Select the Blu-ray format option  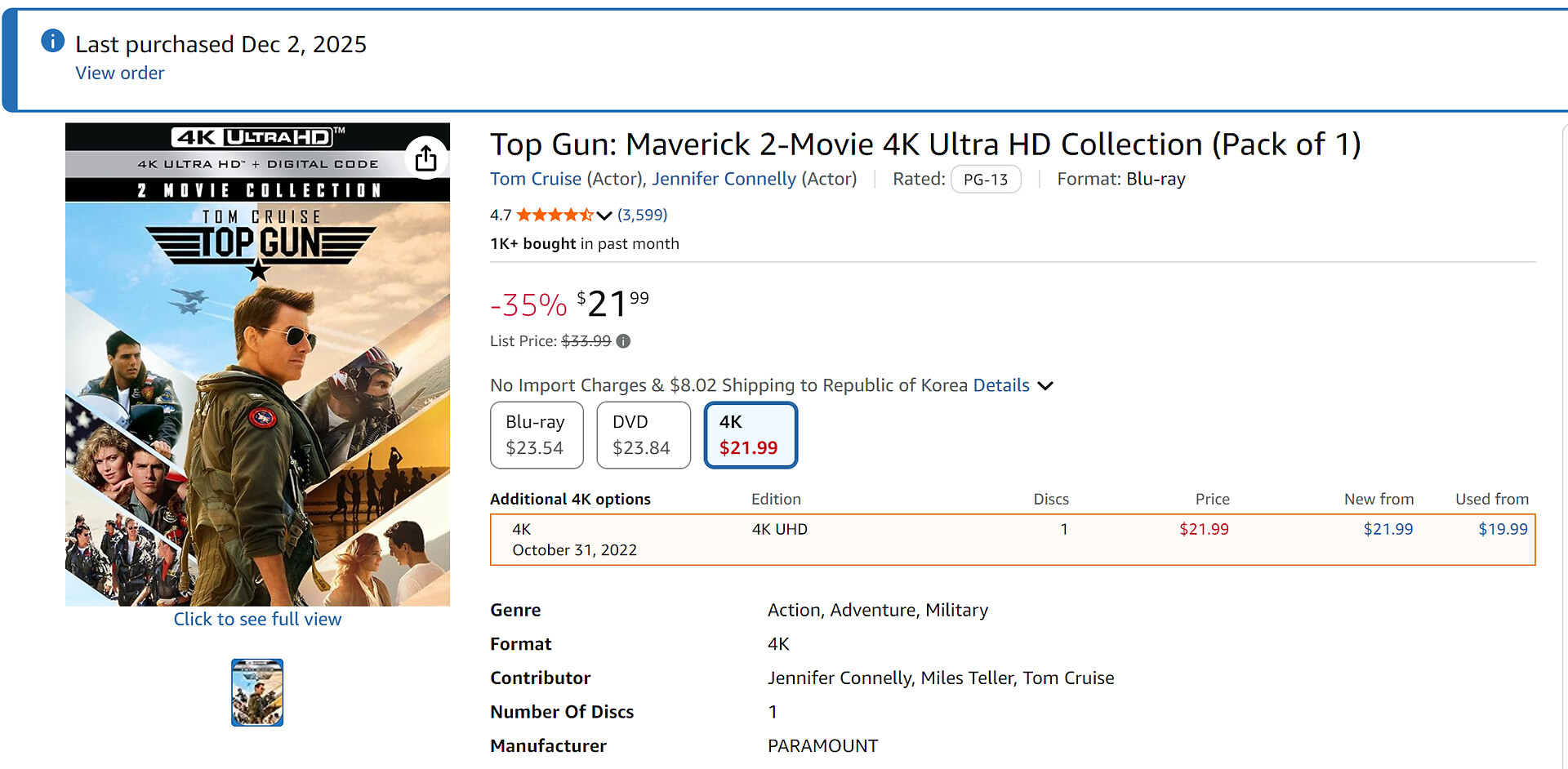tap(537, 435)
